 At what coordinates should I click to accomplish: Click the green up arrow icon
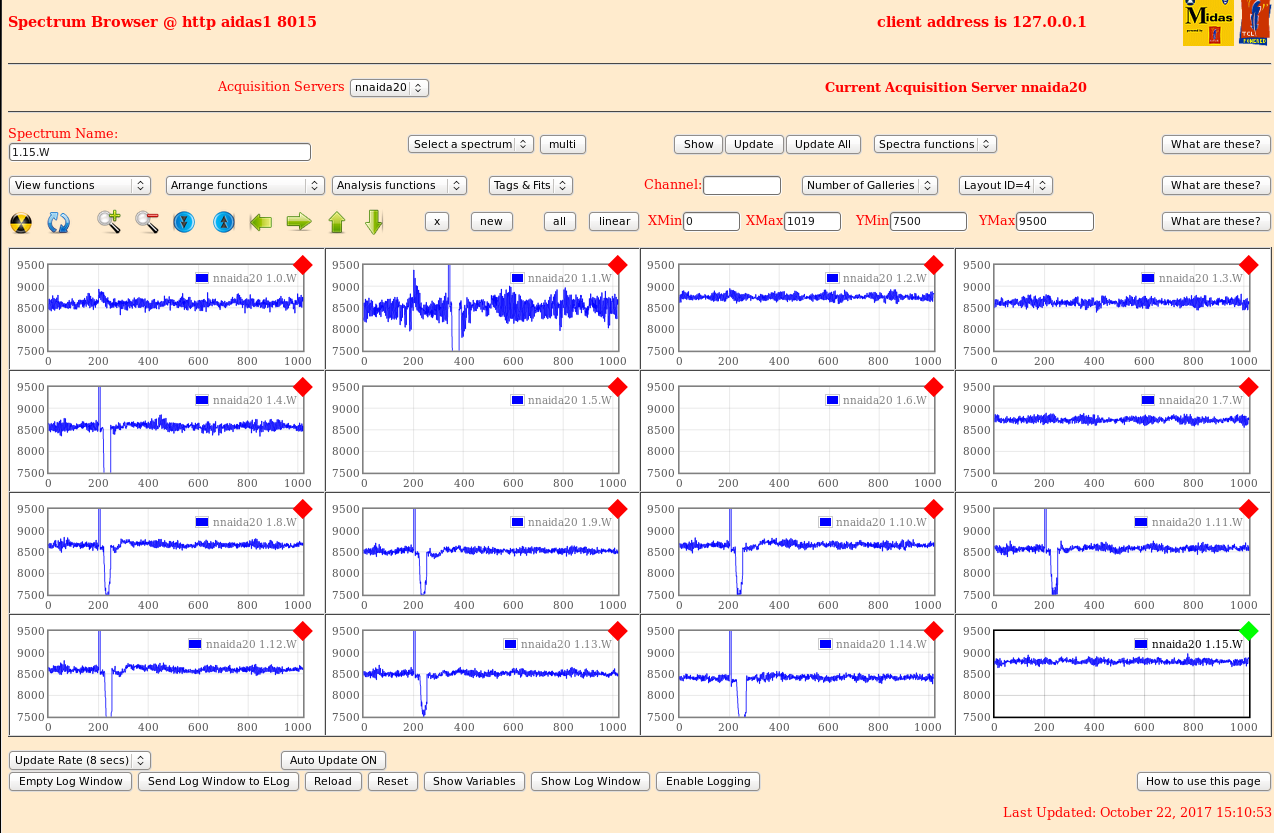pos(337,222)
